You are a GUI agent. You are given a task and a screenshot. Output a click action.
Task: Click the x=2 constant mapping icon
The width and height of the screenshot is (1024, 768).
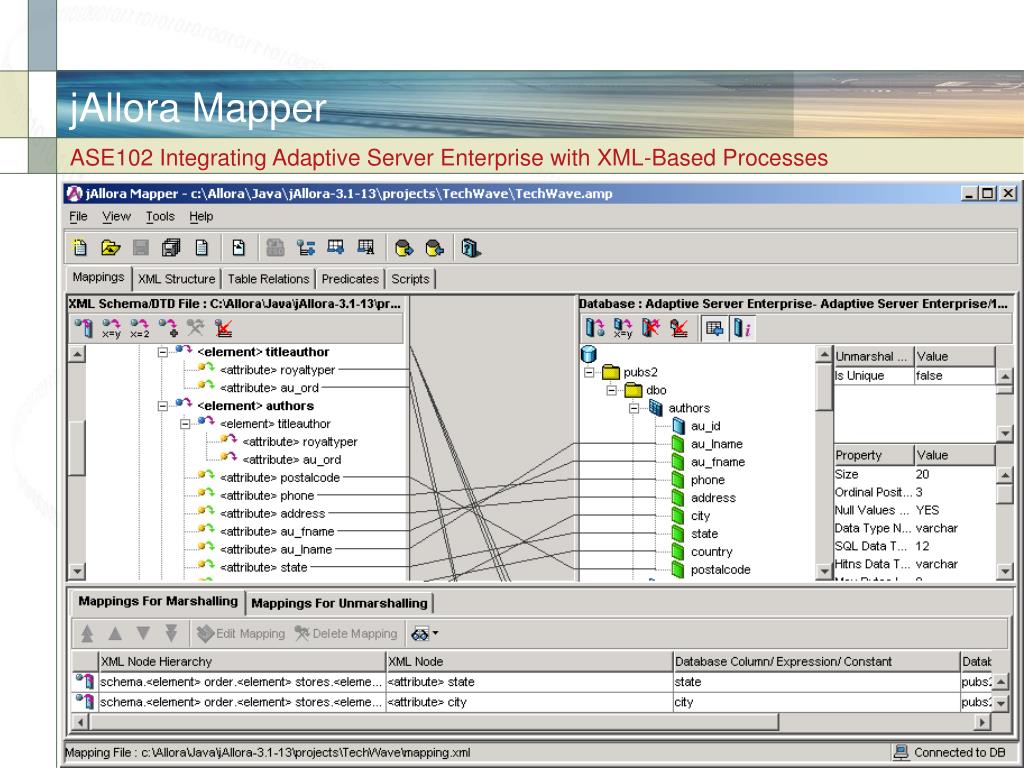point(140,328)
